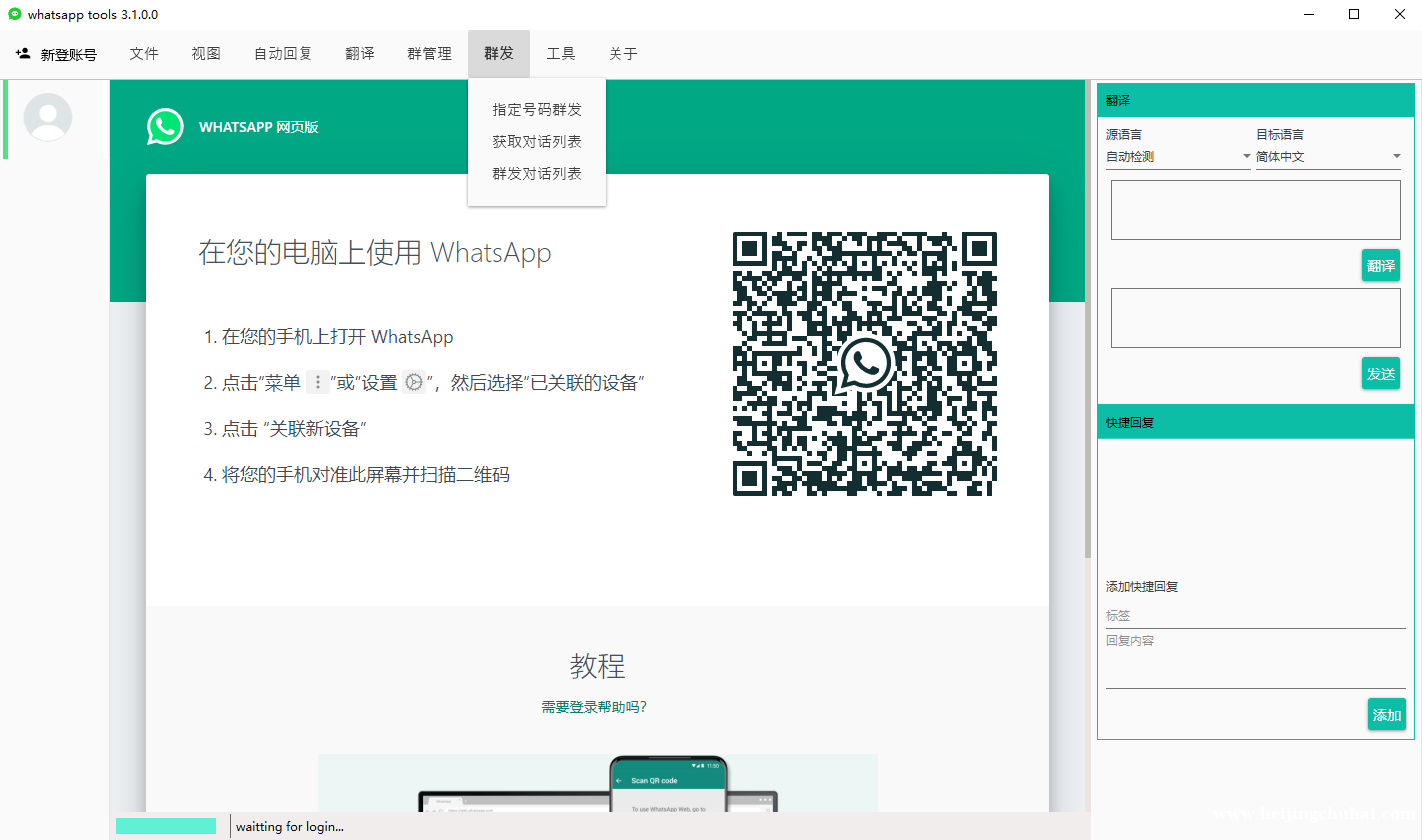This screenshot has height=840, width=1422.
Task: Open the 工具 menu
Action: 561,54
